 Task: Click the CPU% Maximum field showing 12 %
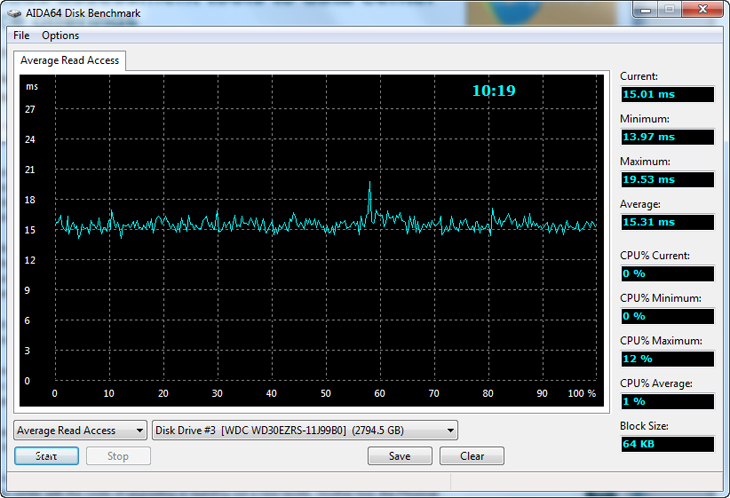667,358
